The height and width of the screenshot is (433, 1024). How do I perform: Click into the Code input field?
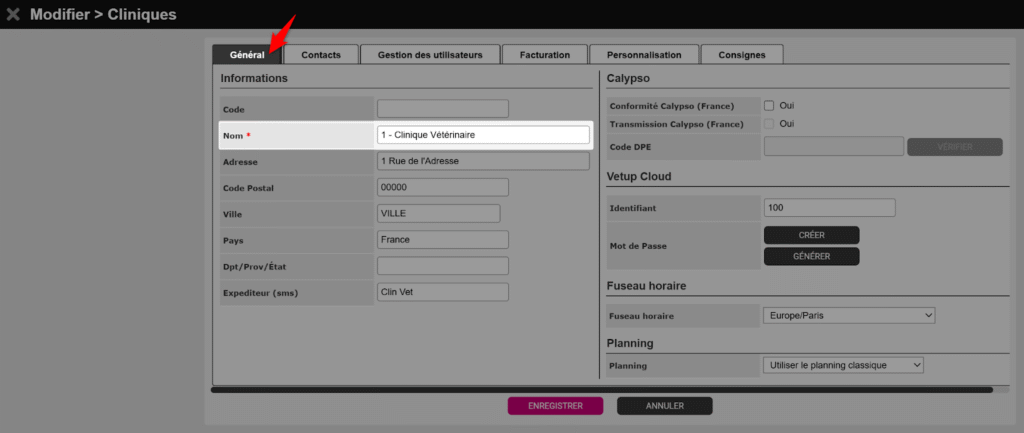442,109
